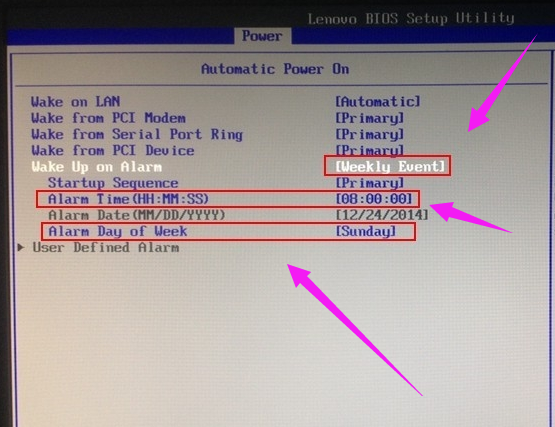Open Wake on LAN Automatic value
Screen dimensions: 555x427
coord(378,102)
